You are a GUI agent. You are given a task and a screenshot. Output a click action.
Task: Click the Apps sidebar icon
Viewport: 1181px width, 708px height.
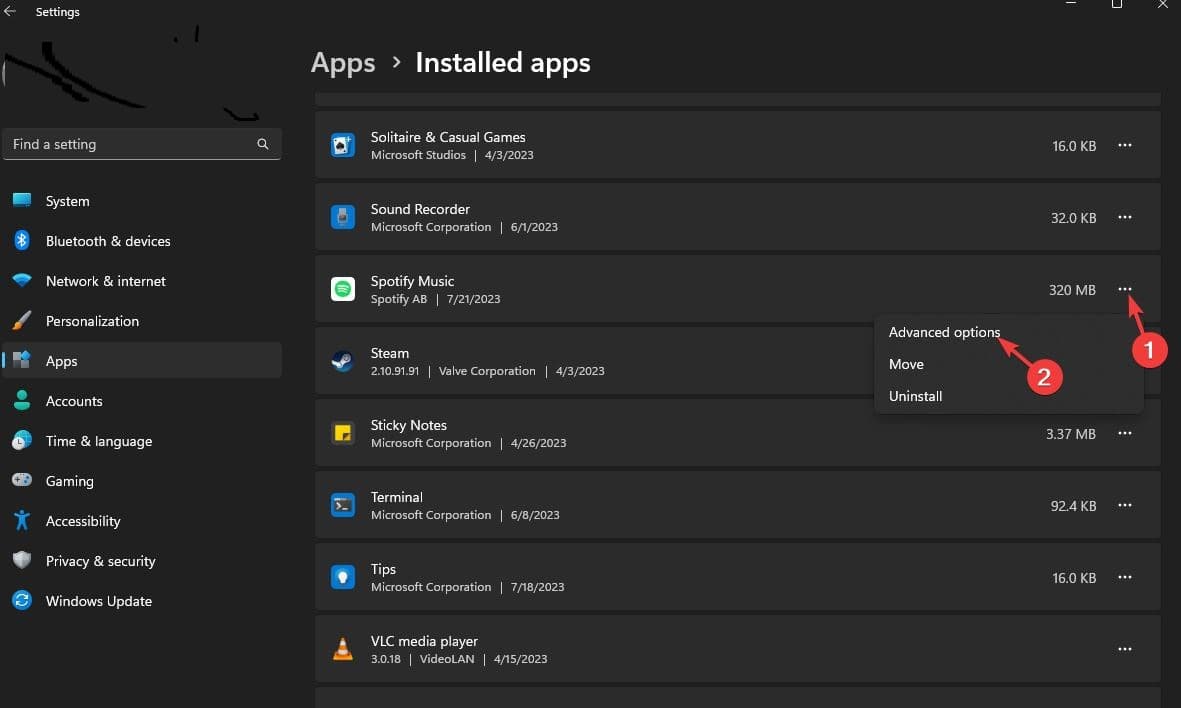click(22, 360)
